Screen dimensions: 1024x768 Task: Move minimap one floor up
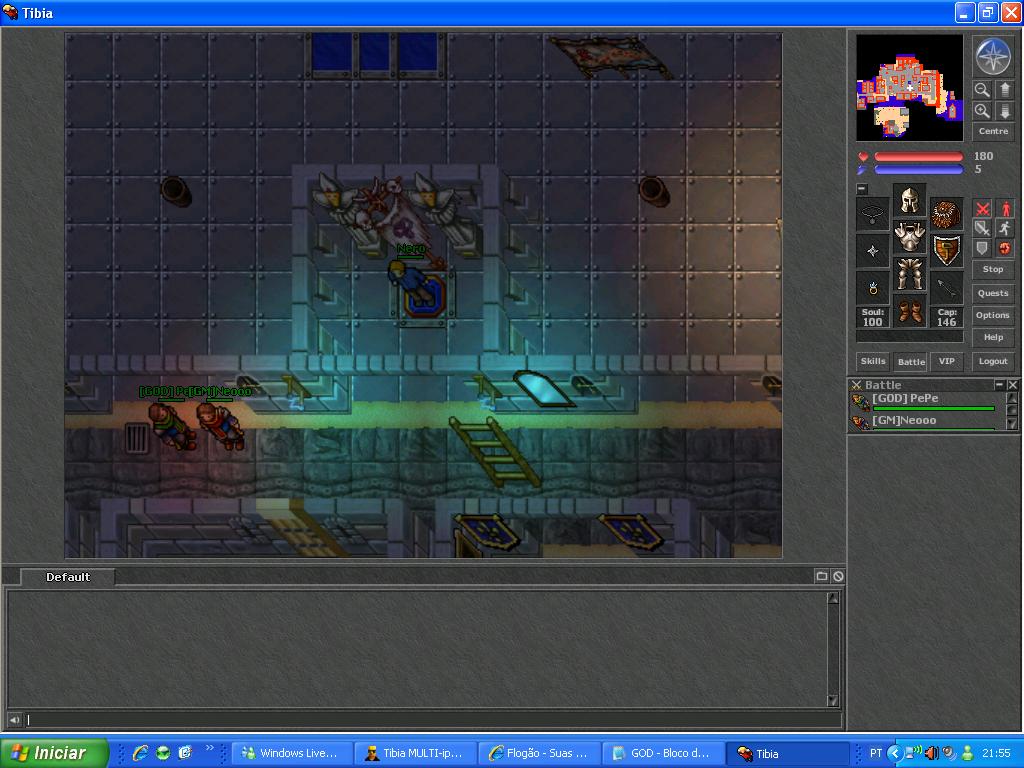(1004, 89)
